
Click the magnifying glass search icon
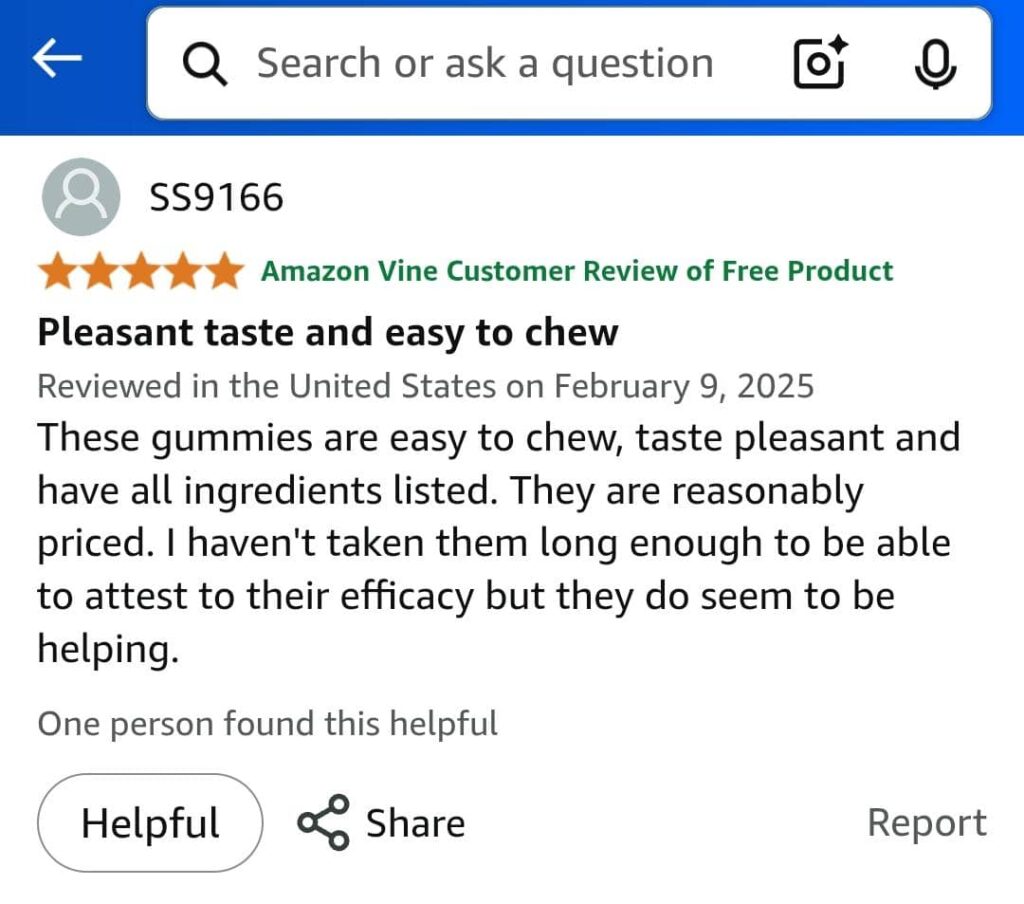(206, 64)
